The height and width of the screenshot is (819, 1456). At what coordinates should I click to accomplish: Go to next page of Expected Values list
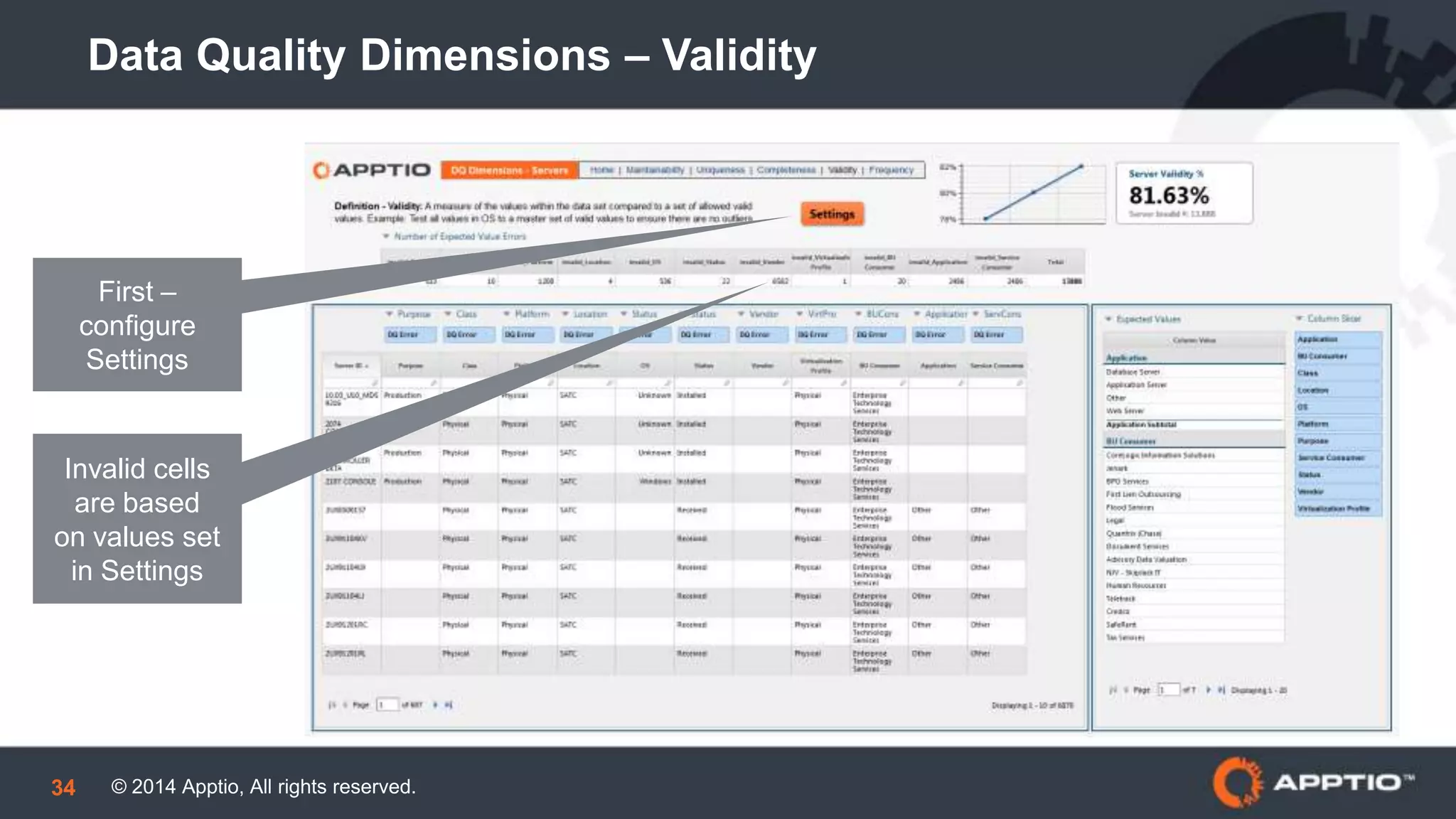pos(1208,690)
